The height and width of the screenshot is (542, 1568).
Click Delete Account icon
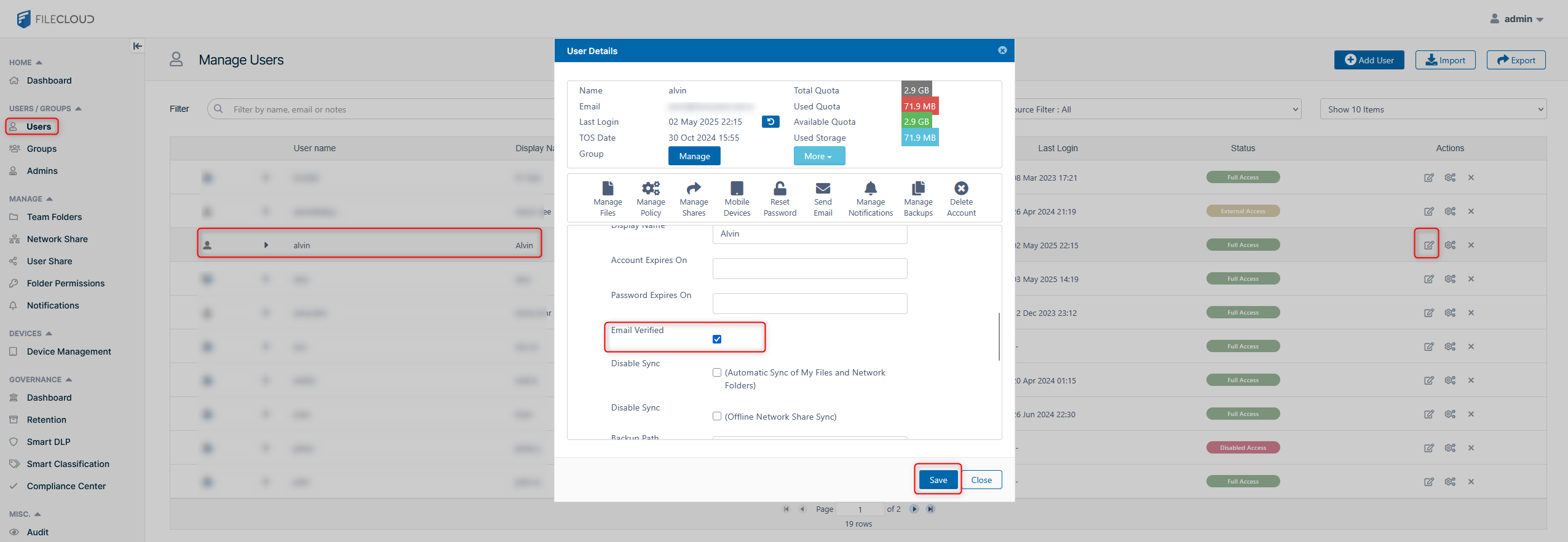[961, 198]
